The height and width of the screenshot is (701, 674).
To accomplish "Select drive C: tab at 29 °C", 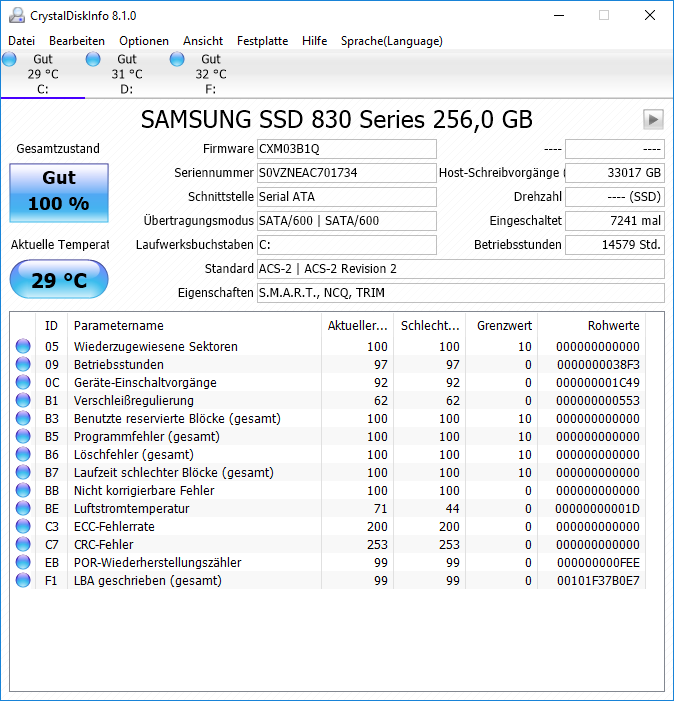I will pyautogui.click(x=43, y=74).
